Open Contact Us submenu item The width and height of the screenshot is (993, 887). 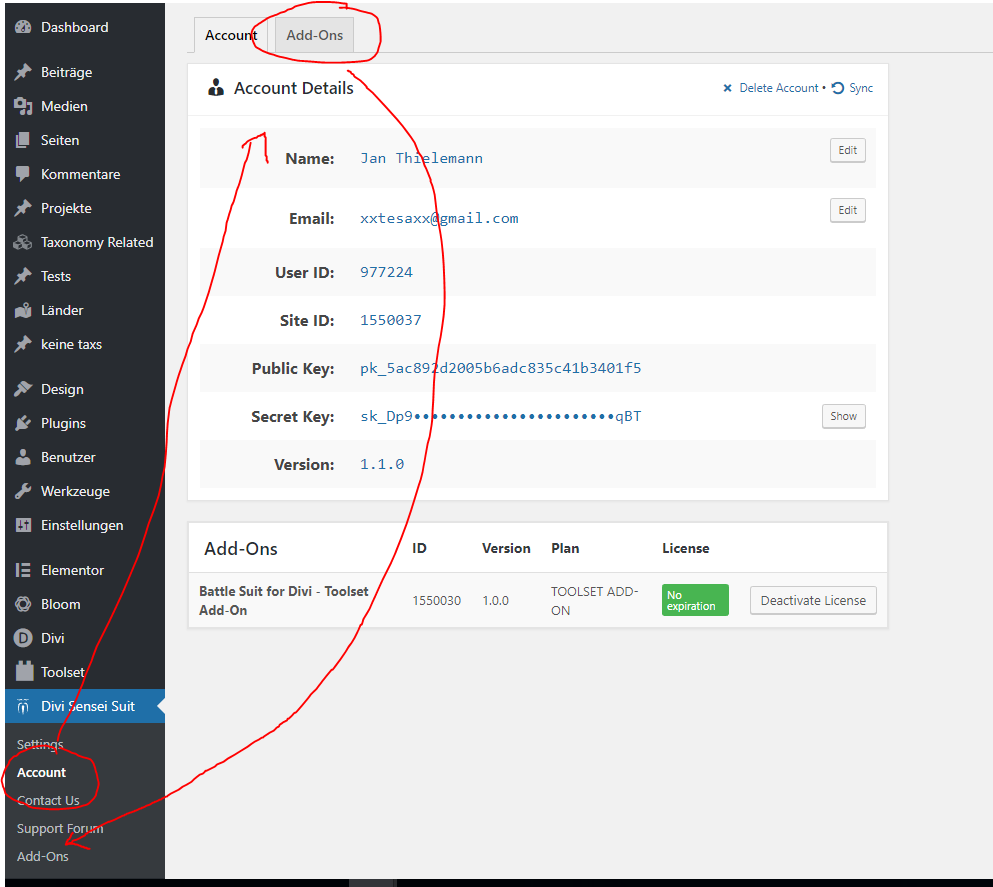[48, 800]
